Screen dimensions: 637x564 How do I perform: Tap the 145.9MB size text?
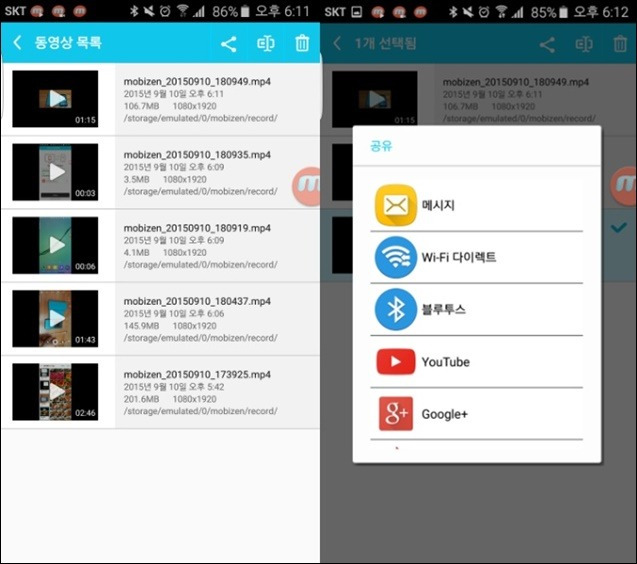(141, 326)
